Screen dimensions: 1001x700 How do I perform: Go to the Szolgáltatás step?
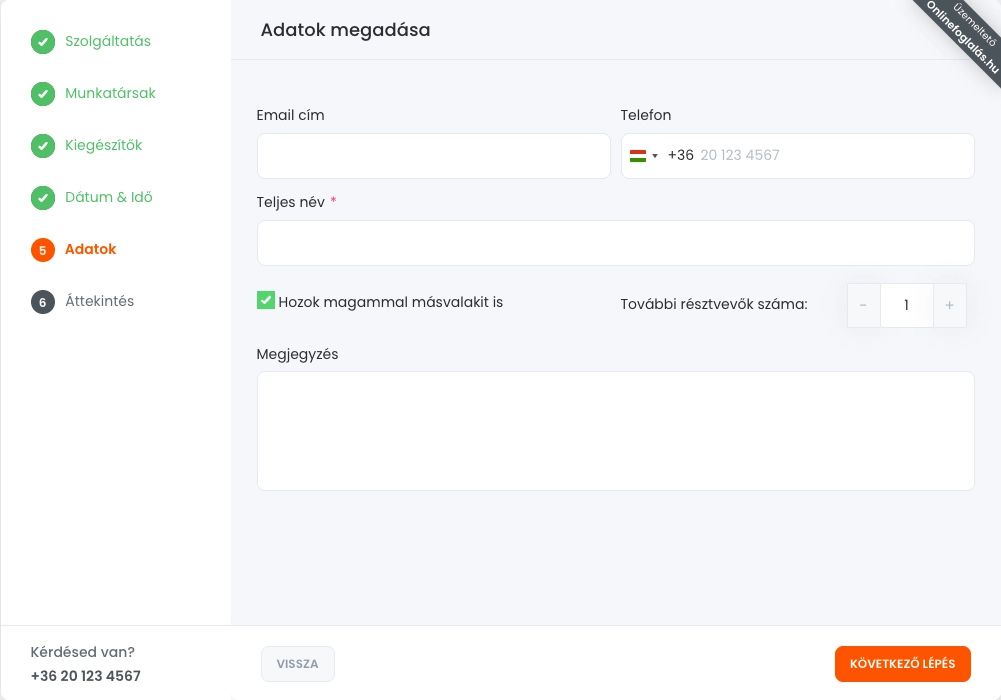pyautogui.click(x=107, y=42)
